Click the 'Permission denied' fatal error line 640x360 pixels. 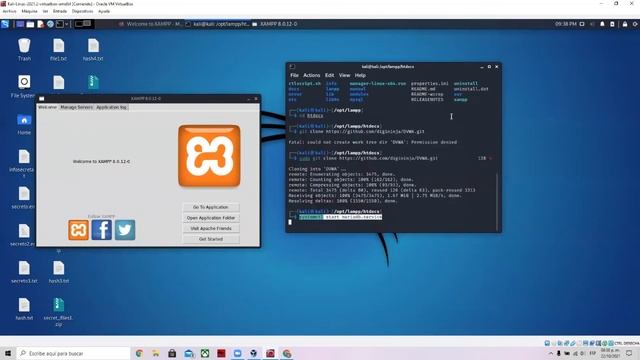tap(373, 142)
